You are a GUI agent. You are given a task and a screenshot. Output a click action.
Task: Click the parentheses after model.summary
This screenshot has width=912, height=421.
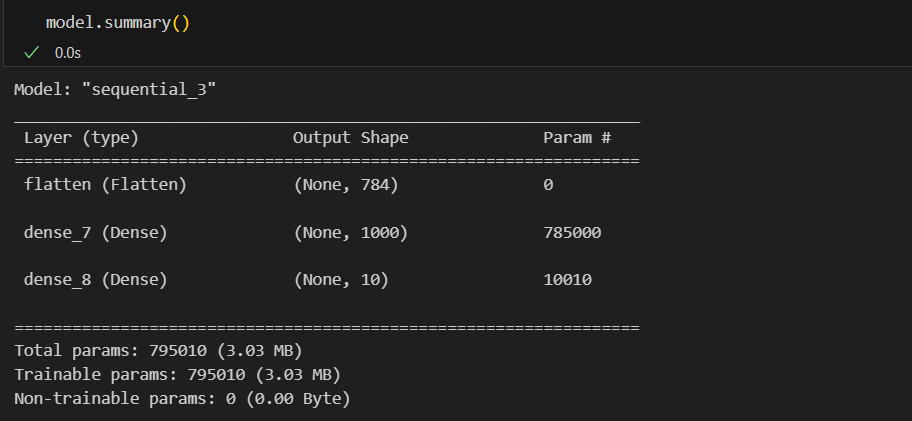click(x=180, y=23)
